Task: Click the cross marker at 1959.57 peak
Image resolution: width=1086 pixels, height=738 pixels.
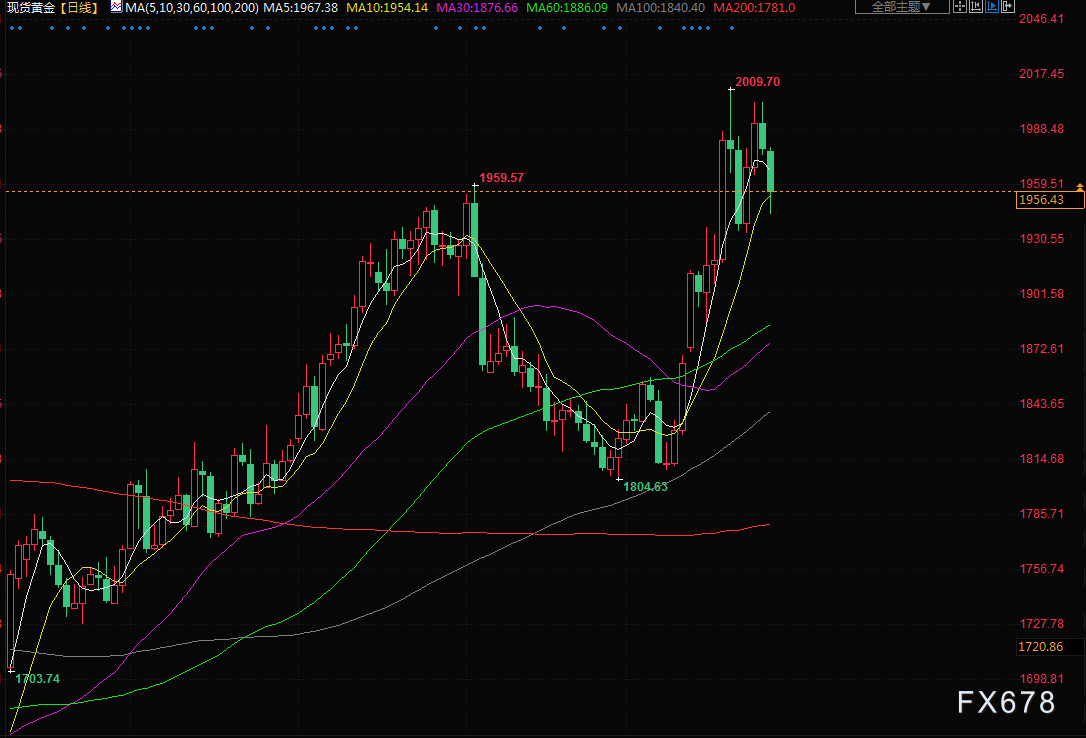Action: [474, 186]
